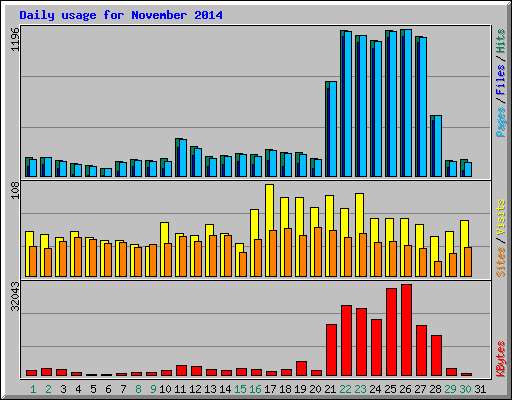This screenshot has height=400, width=512.
Task: Click the 'KBytes' legend label
Action: point(501,359)
